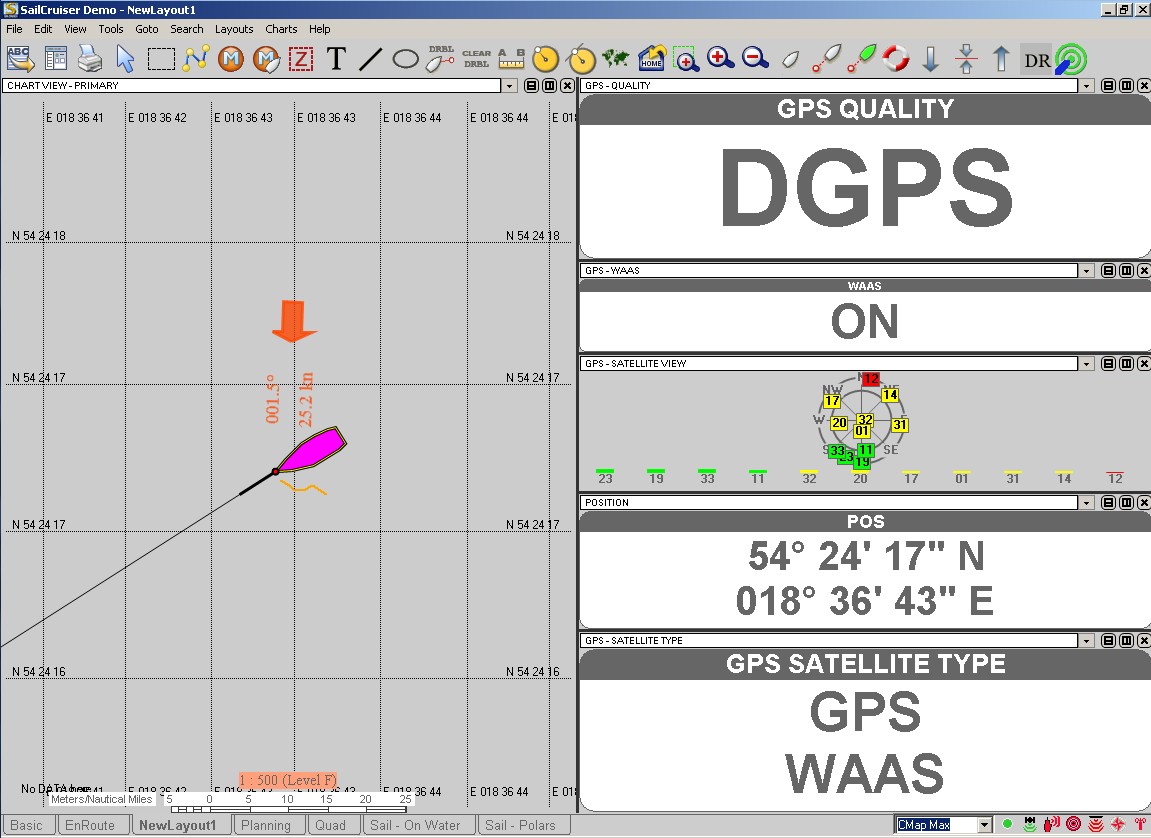This screenshot has width=1151, height=838.
Task: Click the green target radar icon in toolbar
Action: 1071,59
